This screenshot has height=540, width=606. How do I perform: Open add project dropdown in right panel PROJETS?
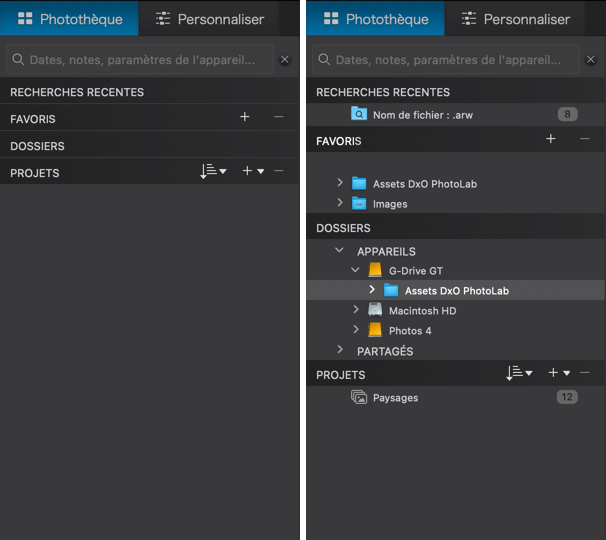[559, 373]
